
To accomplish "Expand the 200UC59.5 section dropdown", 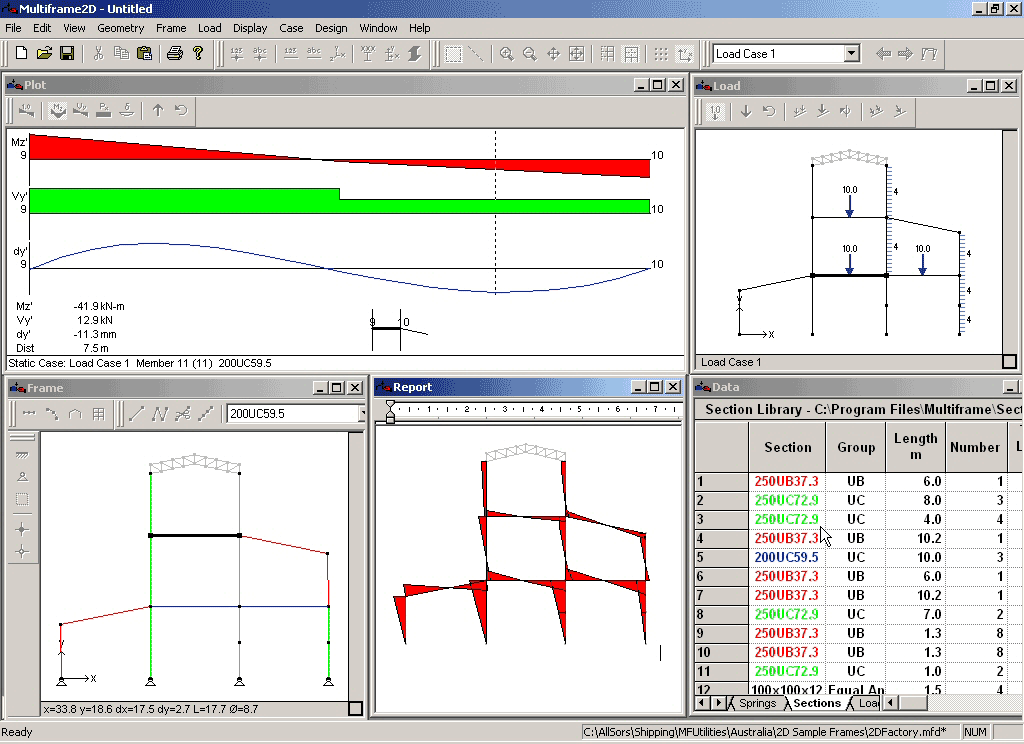I will [x=362, y=413].
